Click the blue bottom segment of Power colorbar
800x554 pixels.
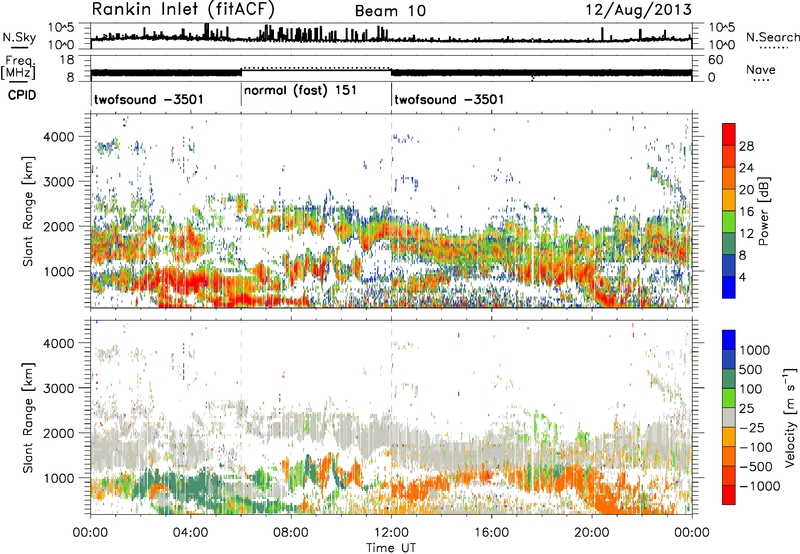(729, 287)
